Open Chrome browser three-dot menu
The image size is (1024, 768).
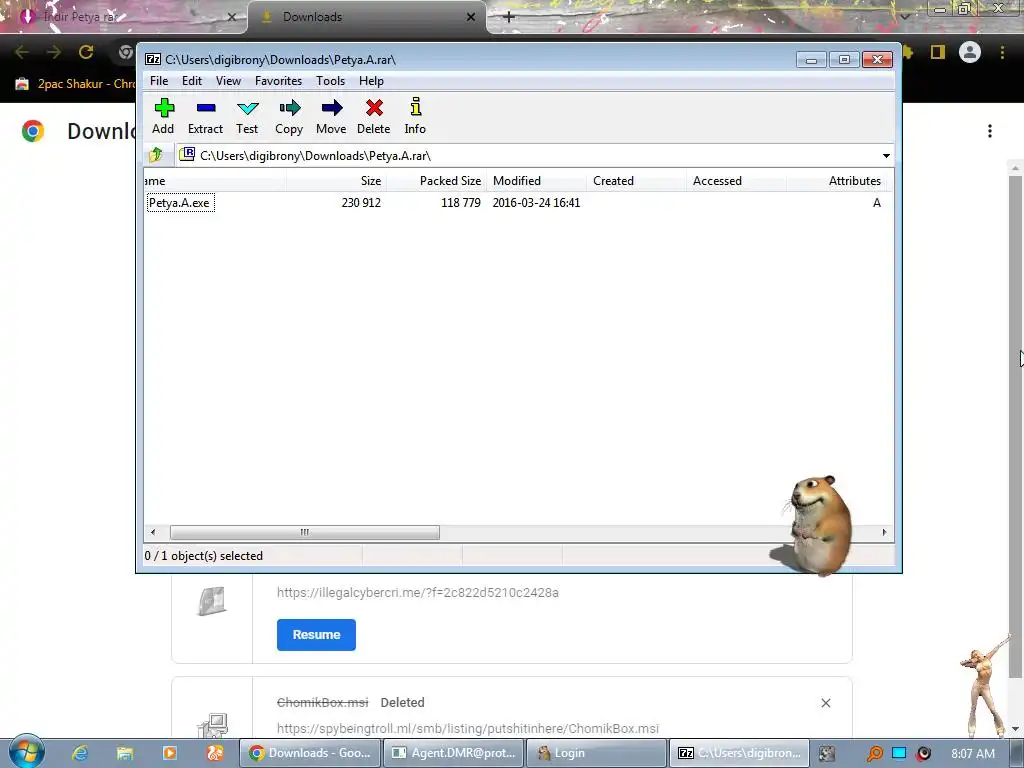[x=1002, y=52]
